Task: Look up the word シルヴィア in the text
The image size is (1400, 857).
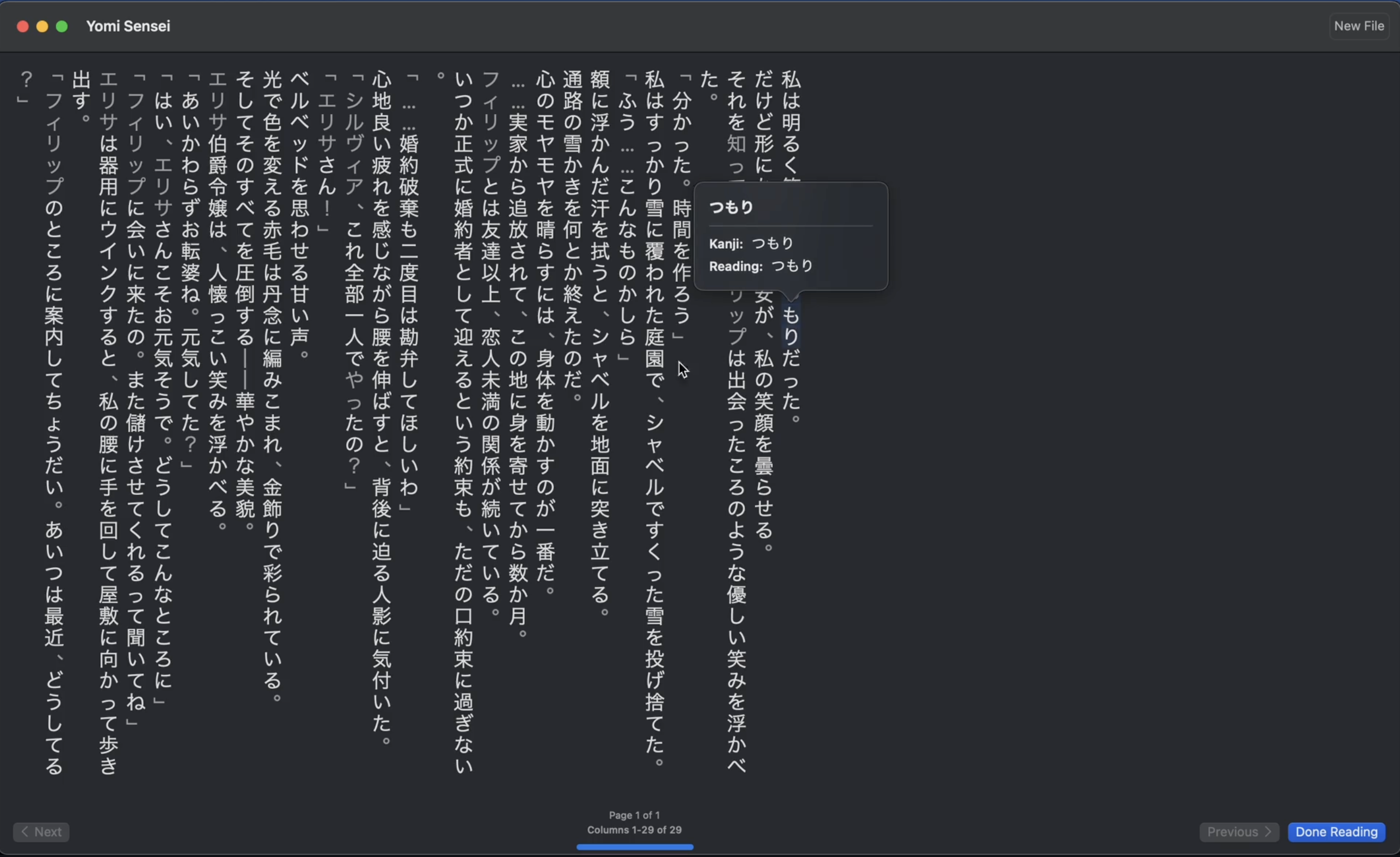Action: pos(354,143)
